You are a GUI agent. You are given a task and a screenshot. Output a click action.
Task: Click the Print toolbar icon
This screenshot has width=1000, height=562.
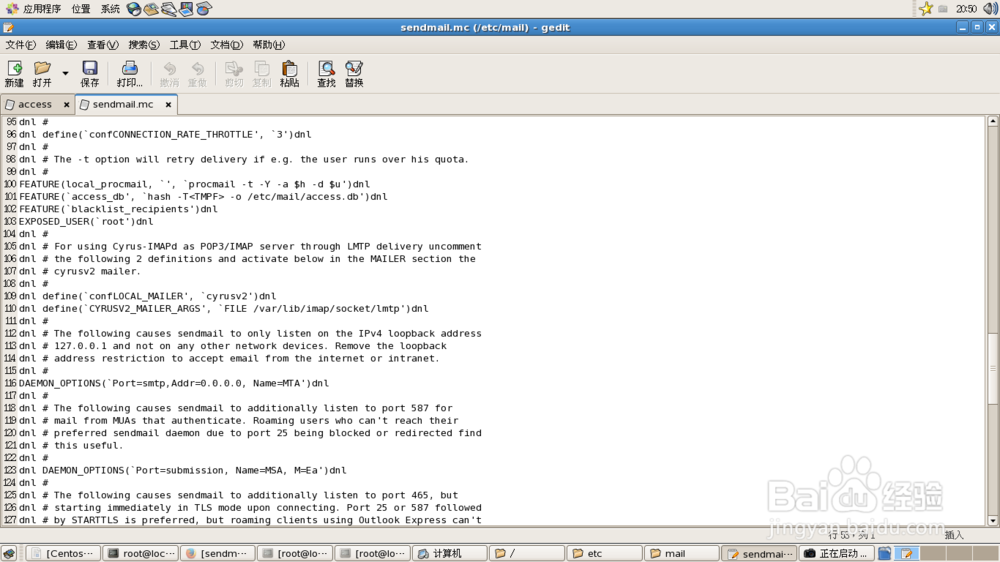tap(129, 74)
